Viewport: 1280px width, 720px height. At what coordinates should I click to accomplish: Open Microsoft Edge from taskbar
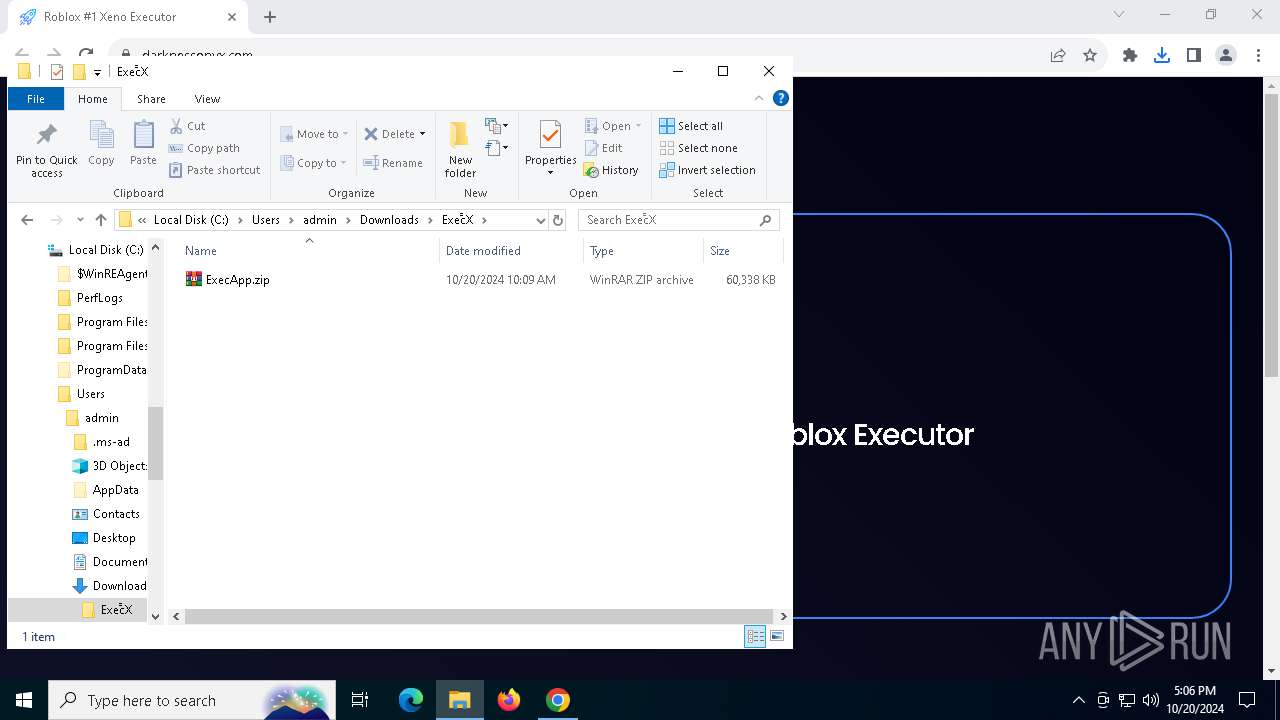pyautogui.click(x=411, y=700)
